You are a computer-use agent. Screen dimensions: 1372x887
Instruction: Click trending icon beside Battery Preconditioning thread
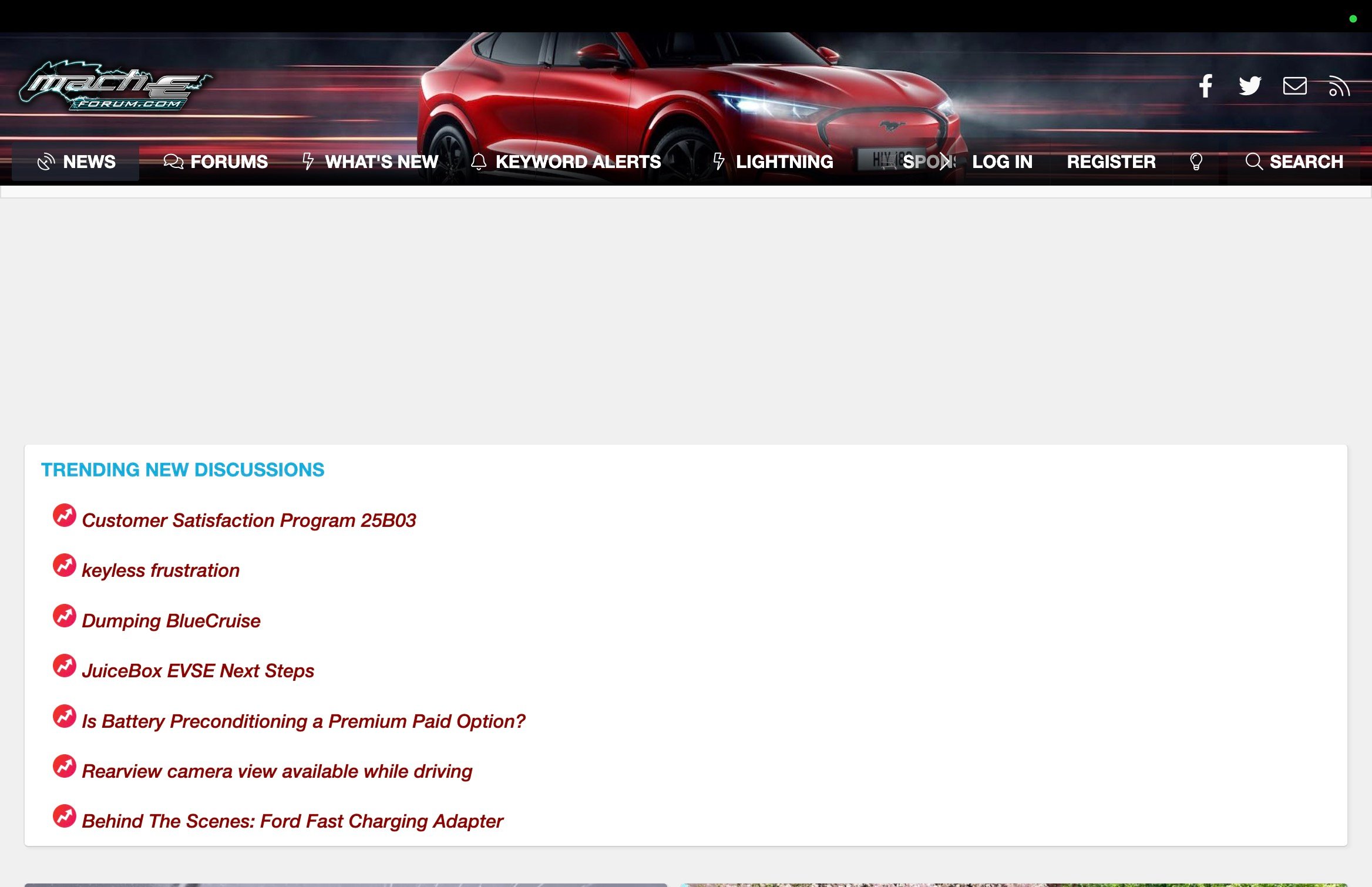65,716
